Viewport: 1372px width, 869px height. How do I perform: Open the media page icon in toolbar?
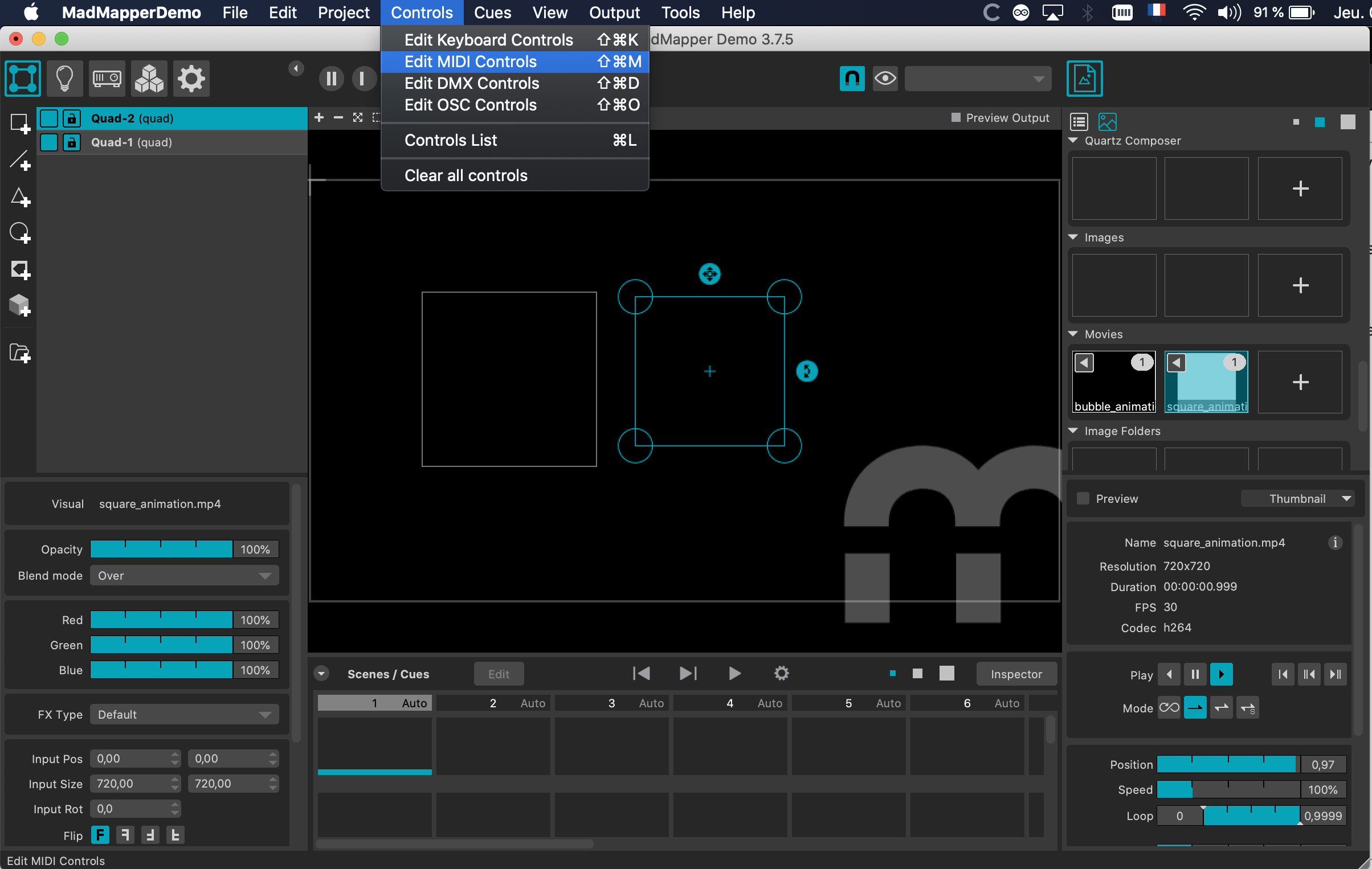coord(1084,79)
